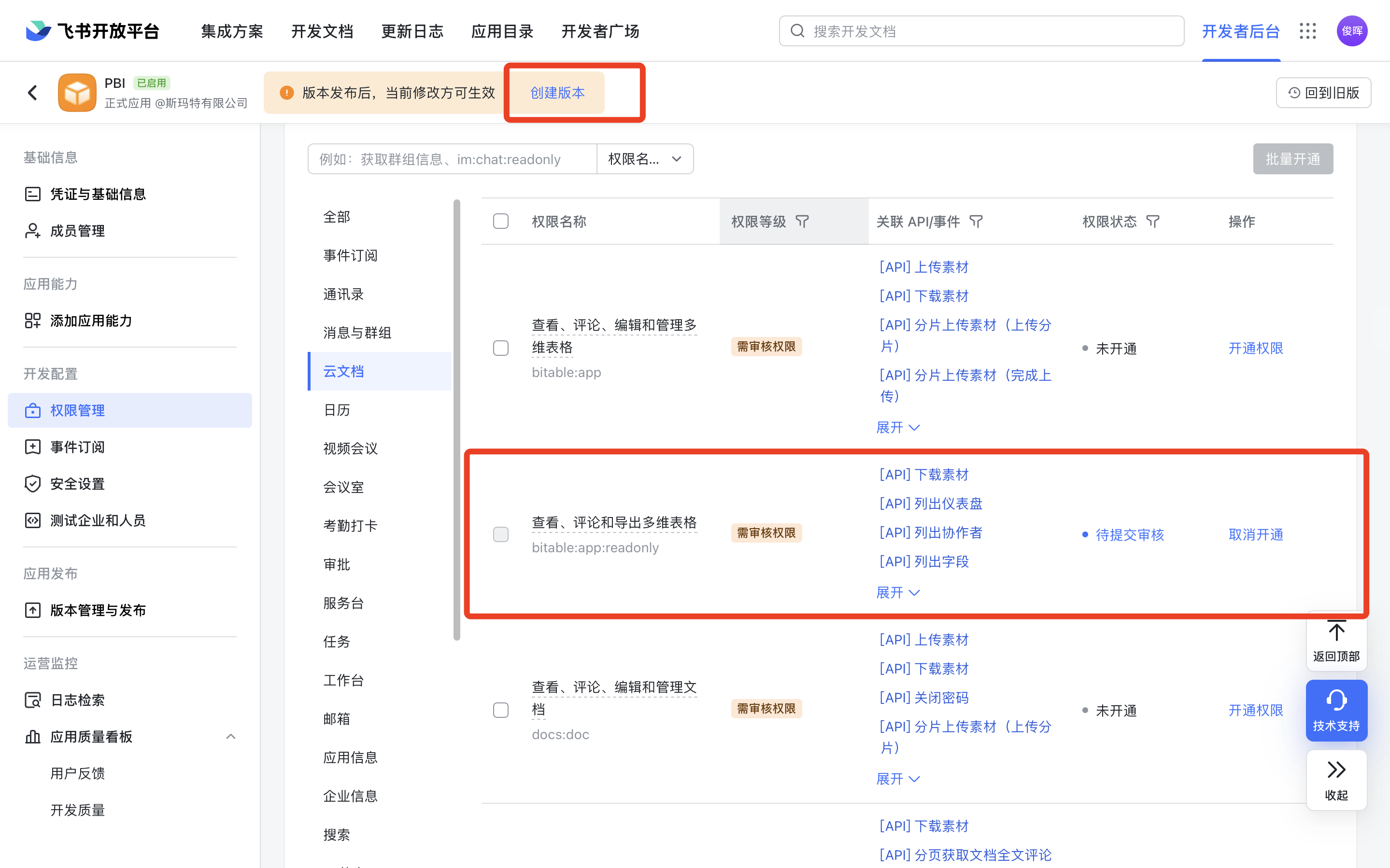The height and width of the screenshot is (868, 1390).
Task: Click the 权限状态 filter funnel icon
Action: click(x=1153, y=222)
